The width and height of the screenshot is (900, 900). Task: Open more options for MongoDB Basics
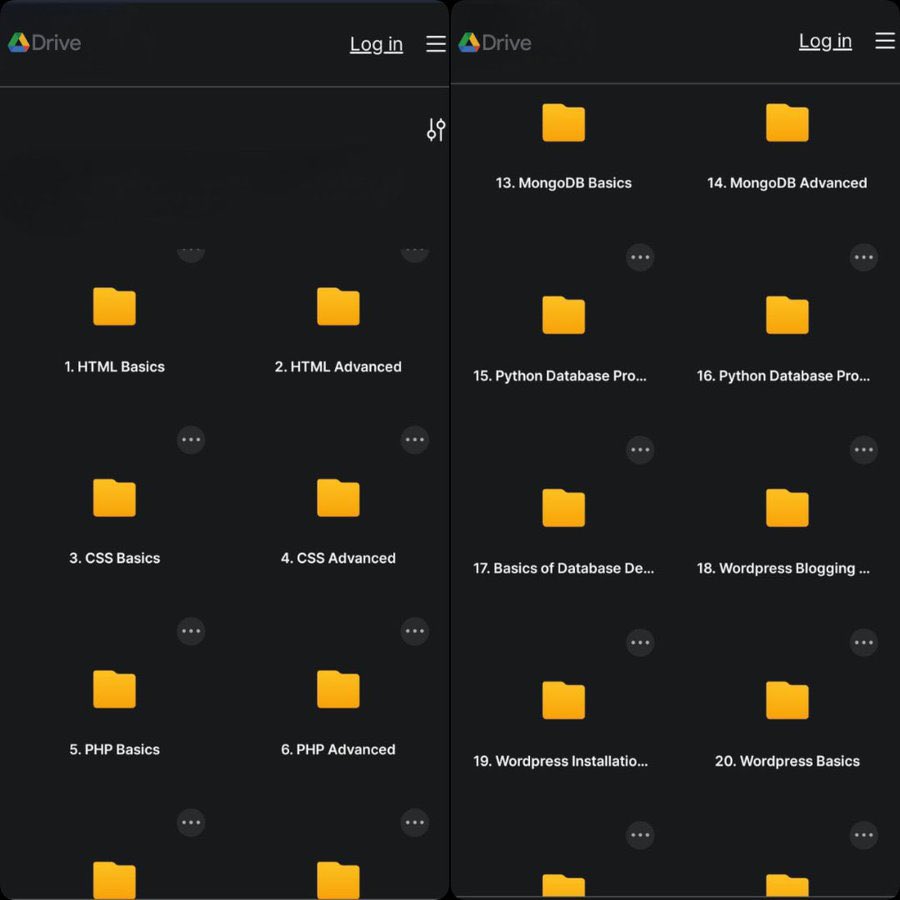640,65
